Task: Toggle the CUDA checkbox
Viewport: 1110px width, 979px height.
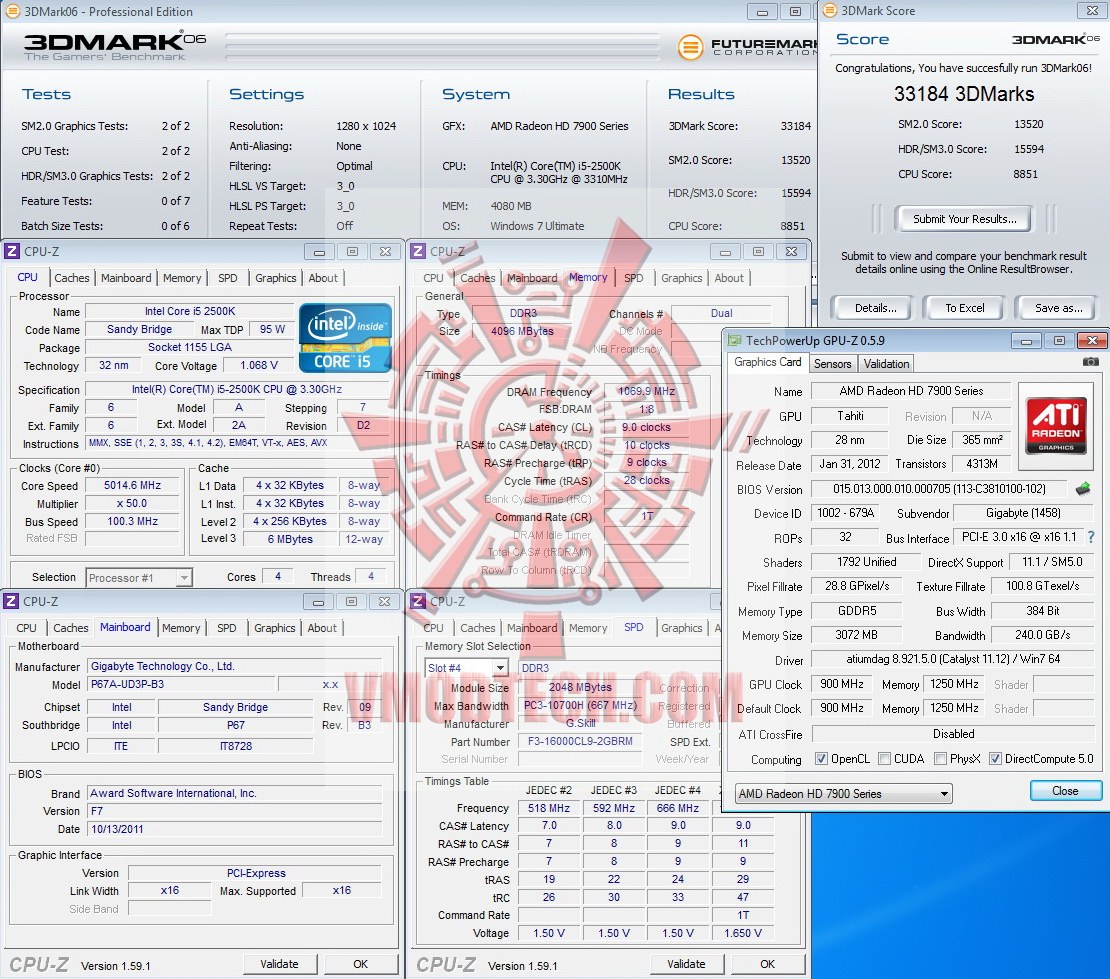Action: (884, 759)
